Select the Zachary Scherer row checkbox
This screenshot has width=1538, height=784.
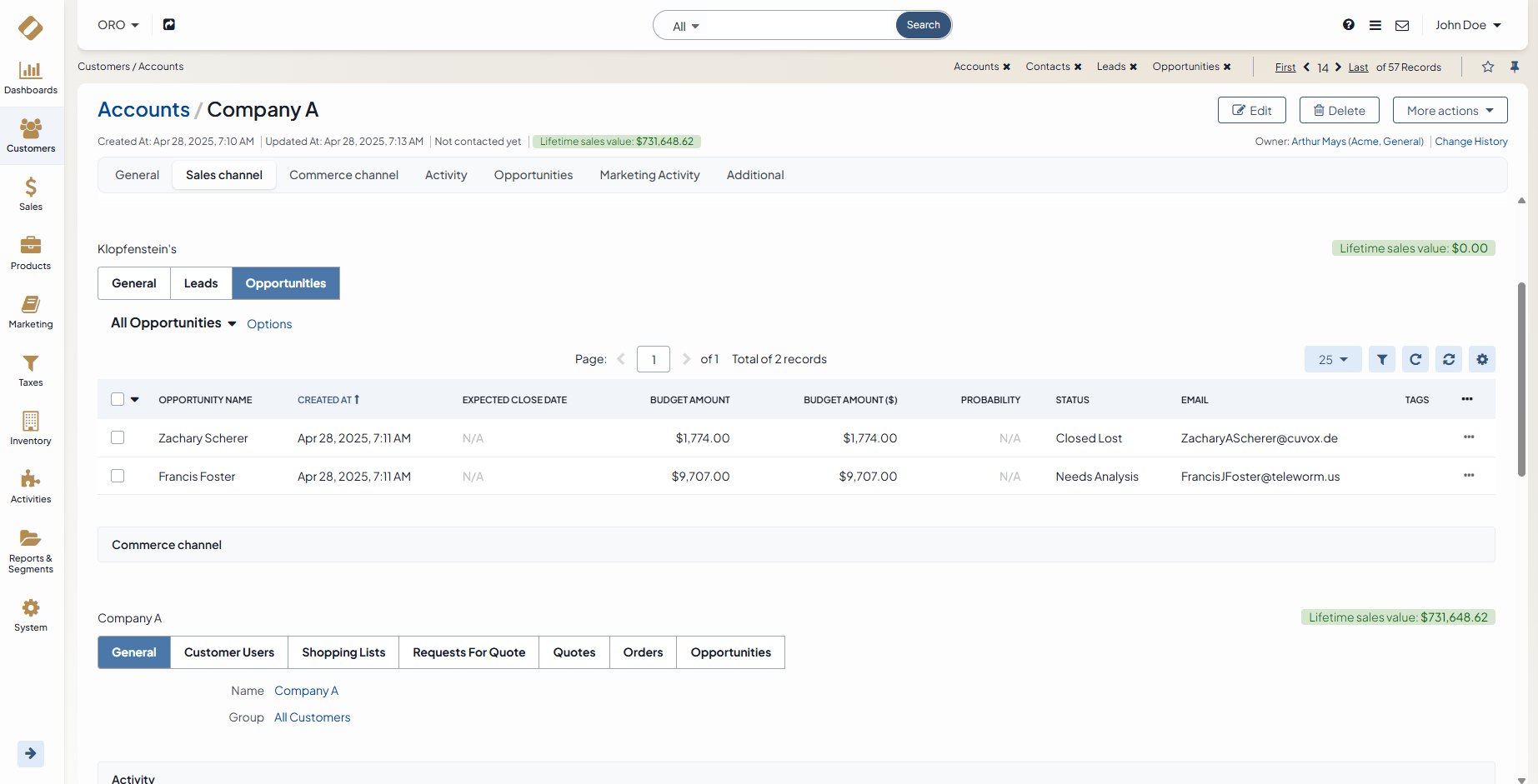click(x=118, y=437)
